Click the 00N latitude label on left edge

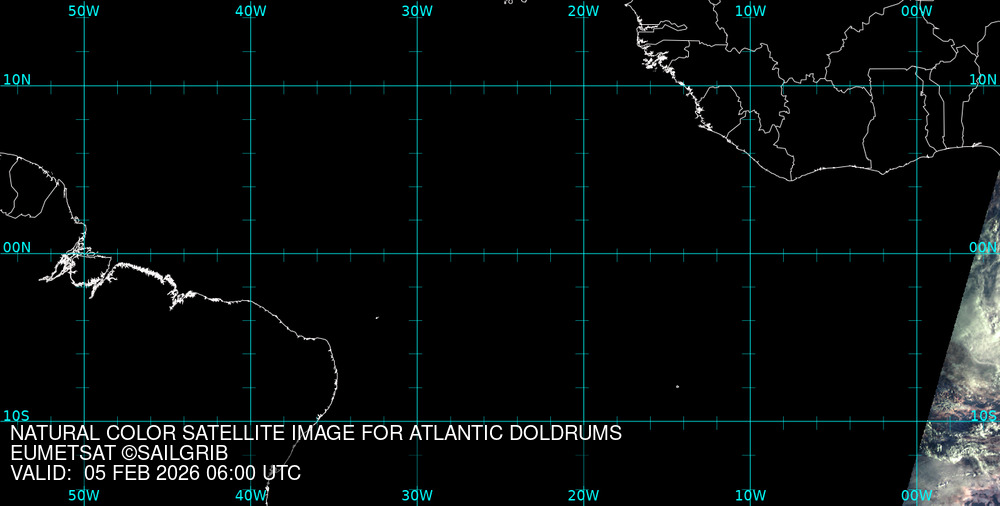16,247
